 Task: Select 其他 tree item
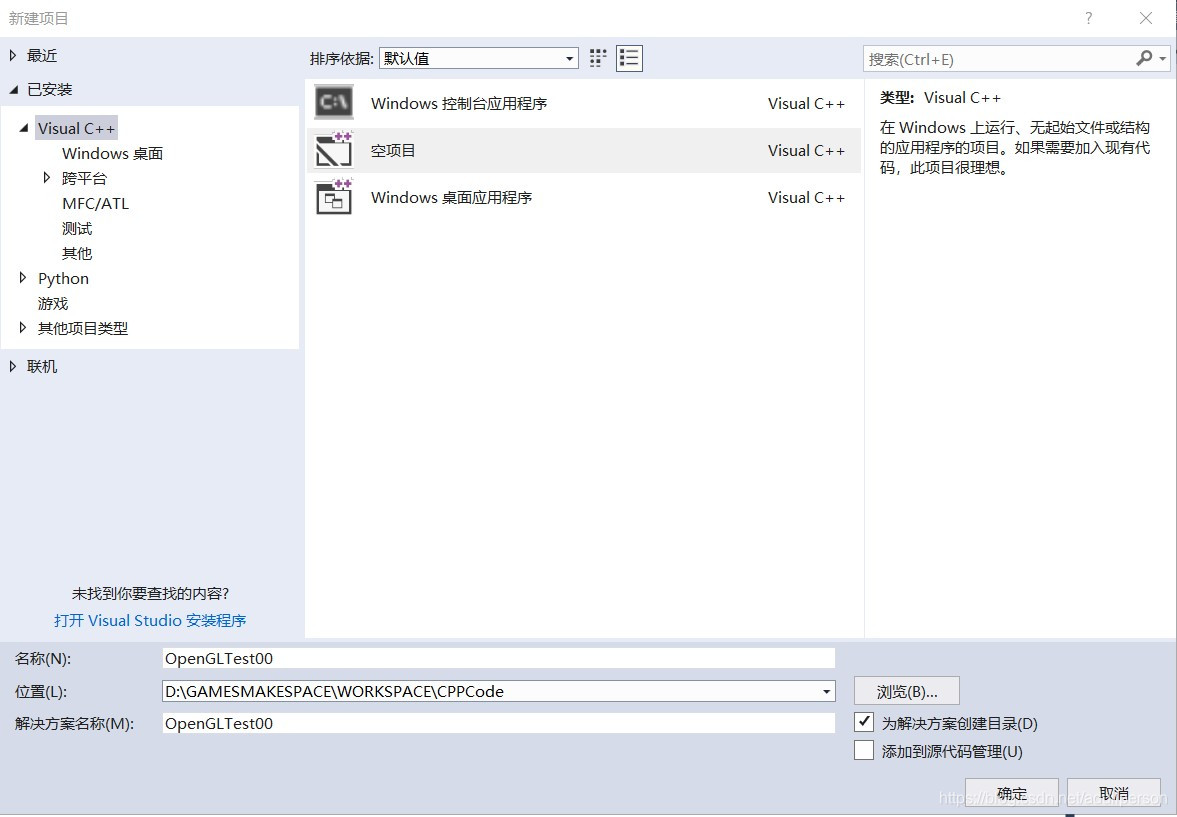[77, 253]
